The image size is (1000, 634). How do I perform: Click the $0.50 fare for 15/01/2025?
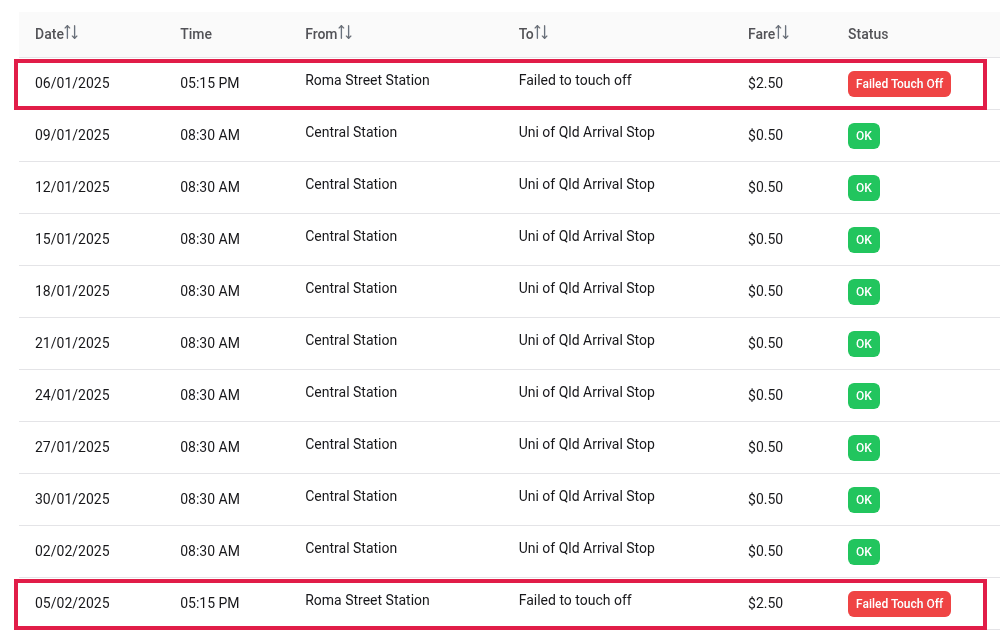(765, 239)
